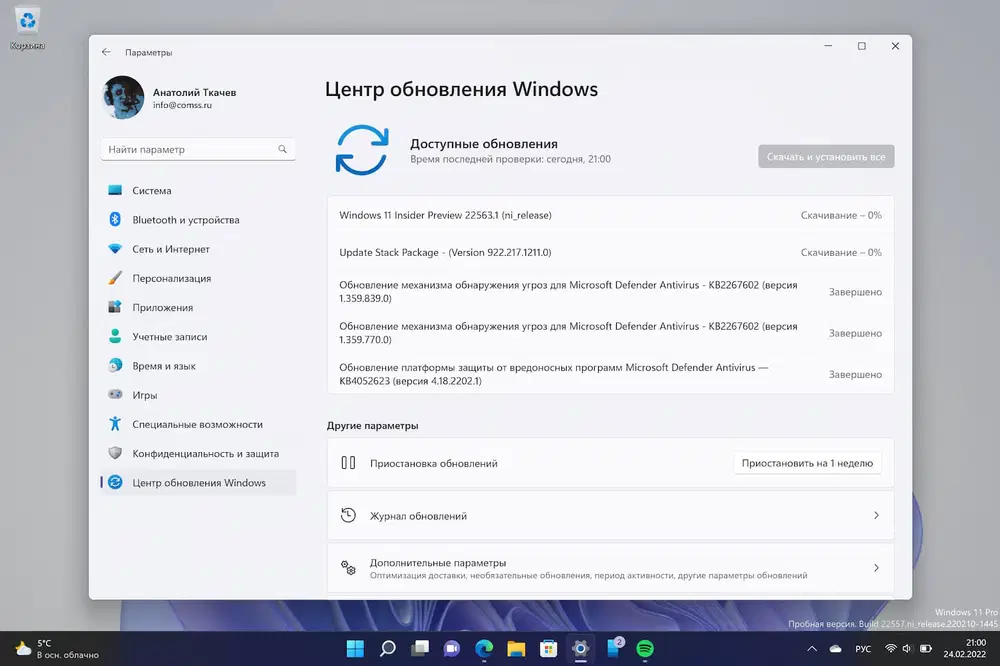Viewport: 1000px width, 666px height.
Task: Show hidden tray icons via chevron
Action: 812,648
